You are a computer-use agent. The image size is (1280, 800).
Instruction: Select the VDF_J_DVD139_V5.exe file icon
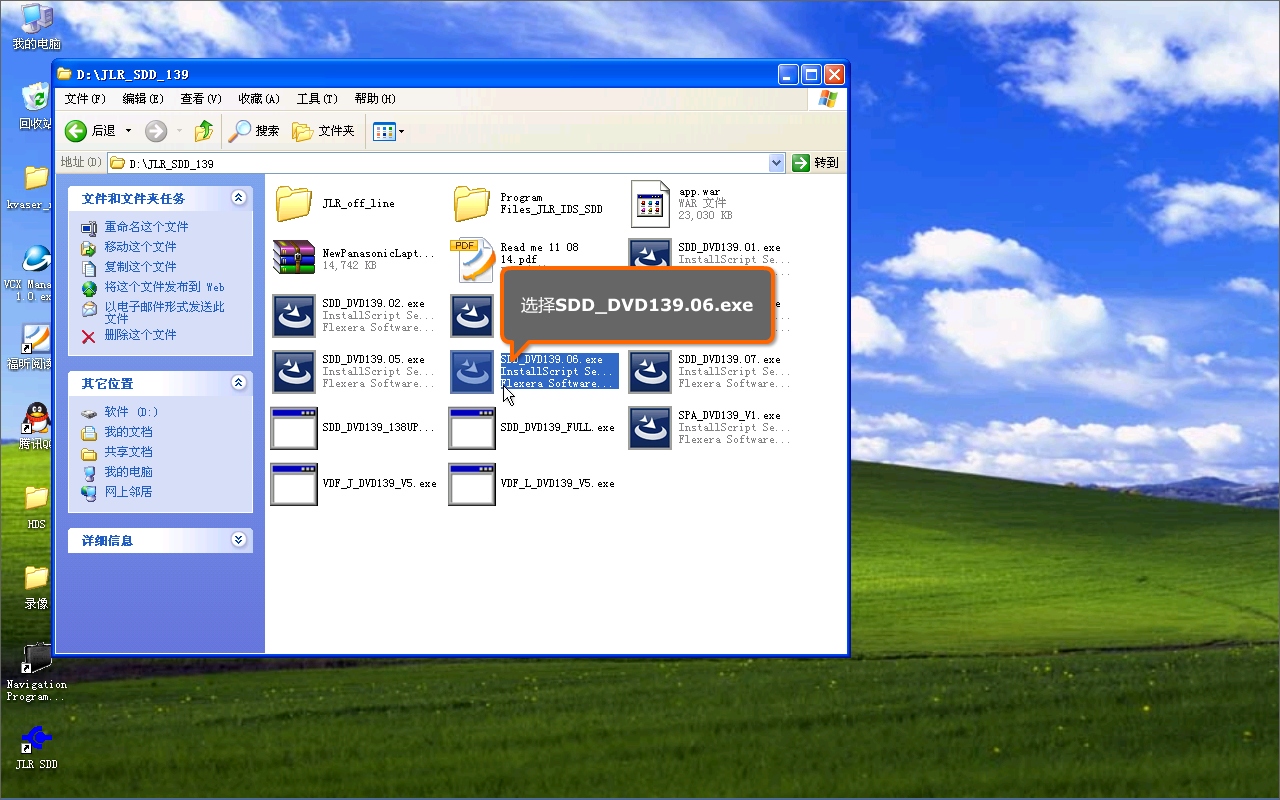coord(294,483)
